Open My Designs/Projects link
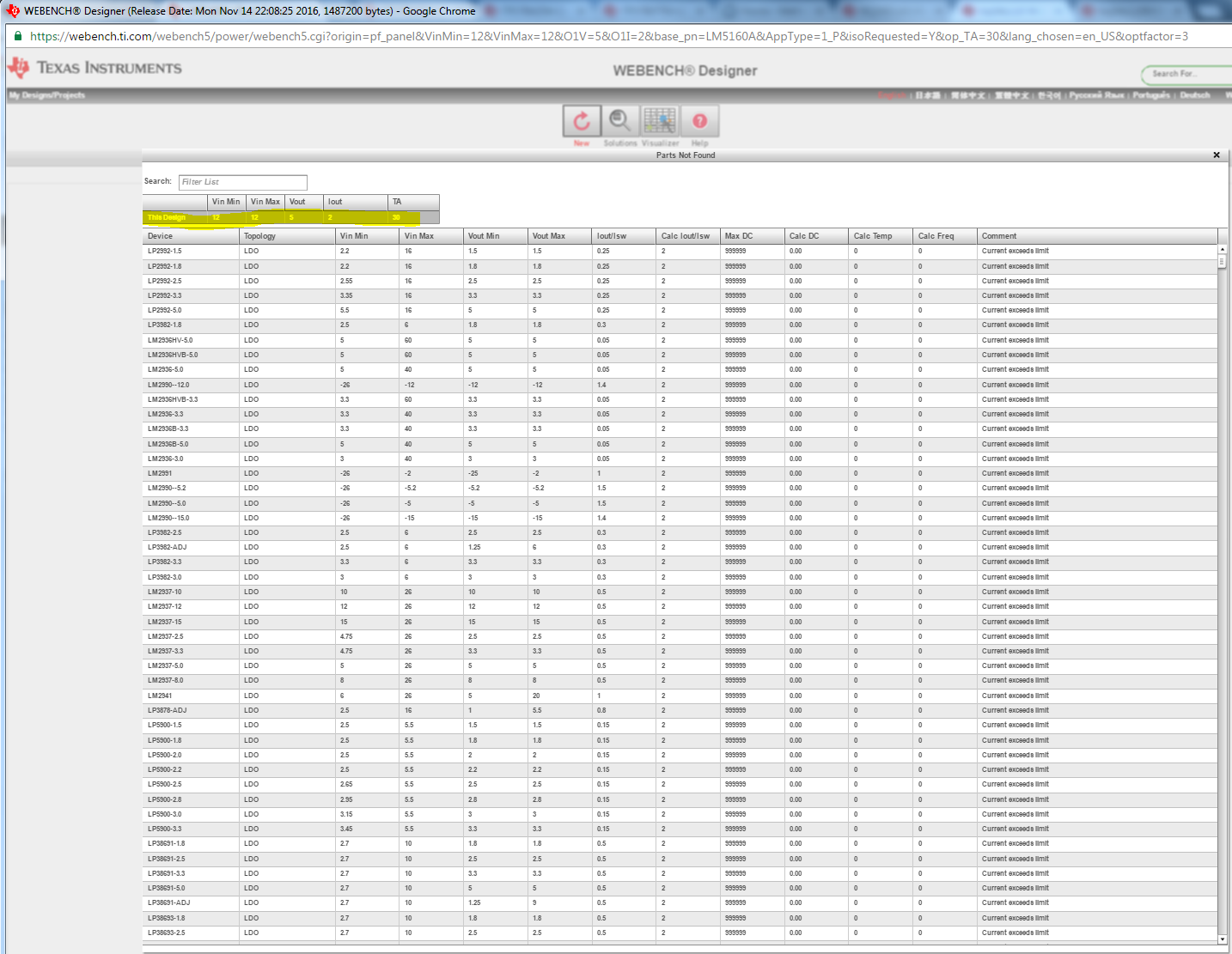The image size is (1232, 954). tap(47, 95)
